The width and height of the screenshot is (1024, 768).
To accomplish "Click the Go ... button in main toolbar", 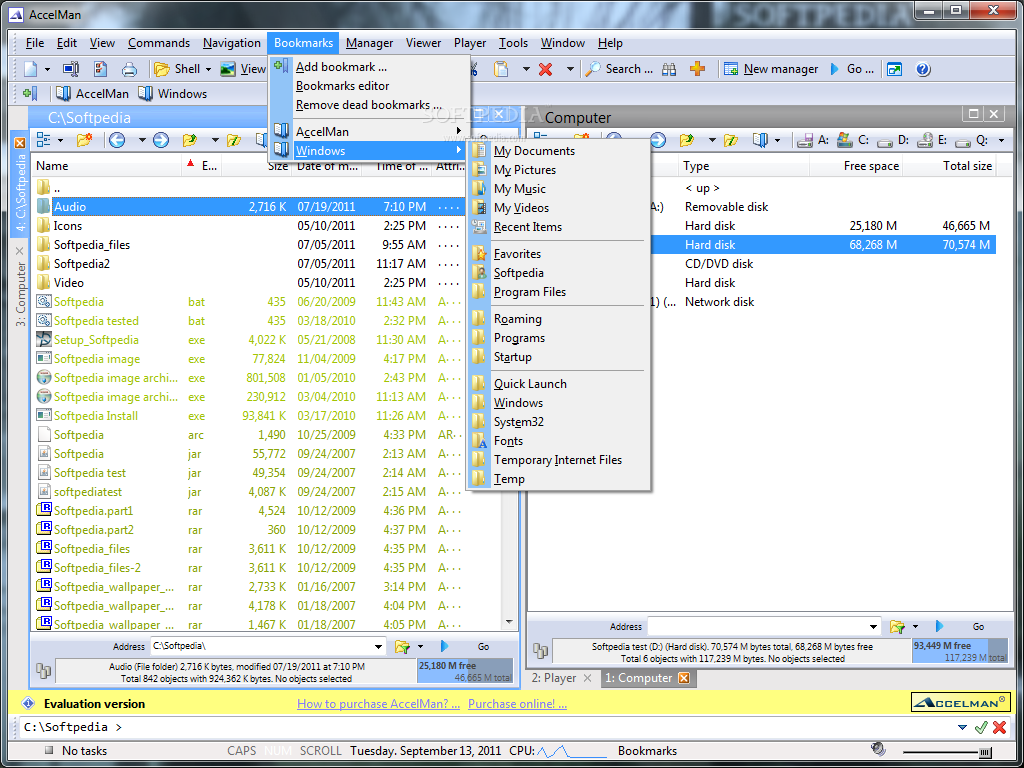I will point(852,69).
